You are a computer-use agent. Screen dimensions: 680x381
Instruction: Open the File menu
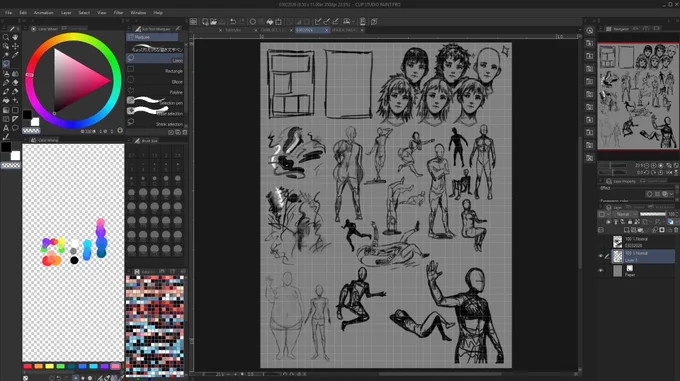pyautogui.click(x=8, y=13)
